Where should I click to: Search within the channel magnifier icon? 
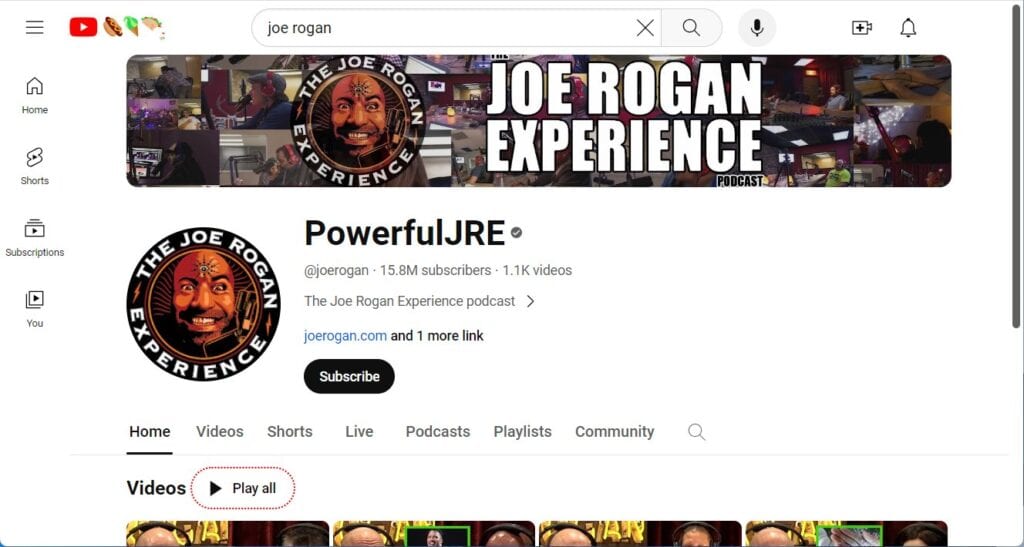[696, 431]
